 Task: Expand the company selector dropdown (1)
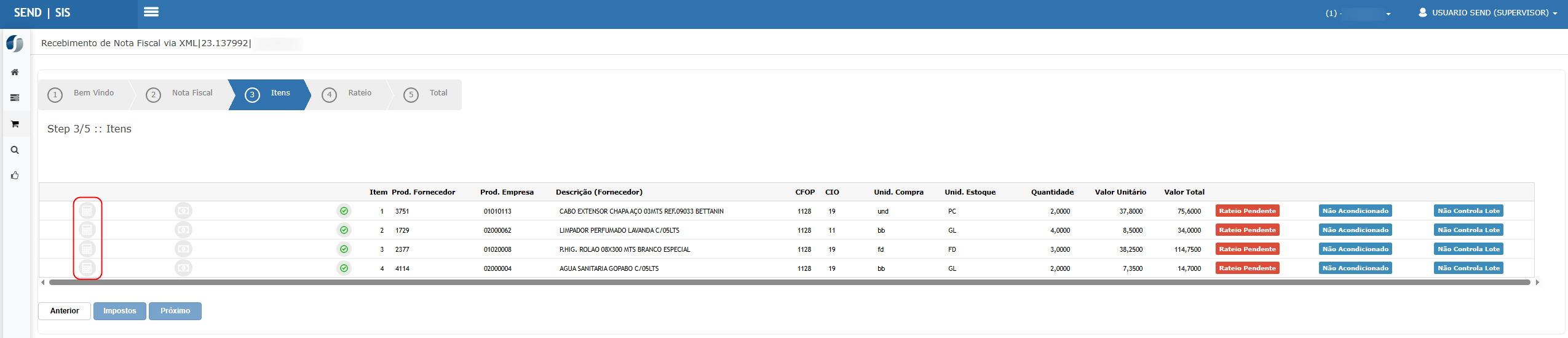(x=1358, y=13)
